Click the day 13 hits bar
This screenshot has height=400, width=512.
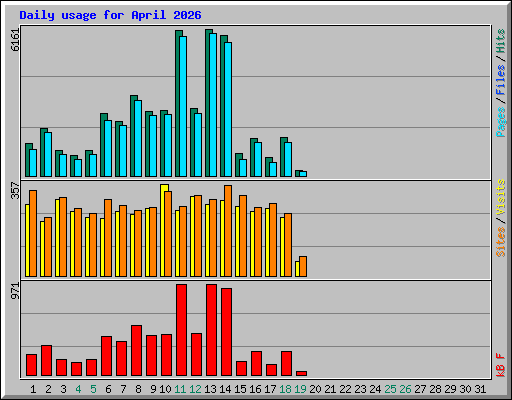pos(207,103)
